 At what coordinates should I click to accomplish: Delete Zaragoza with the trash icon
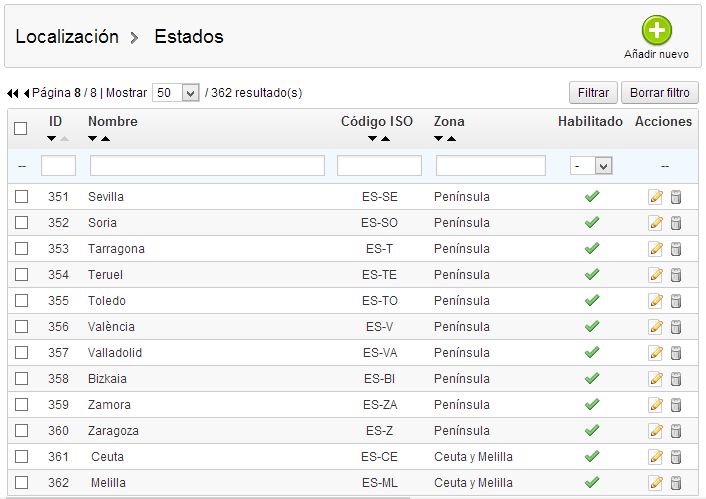pos(675,431)
